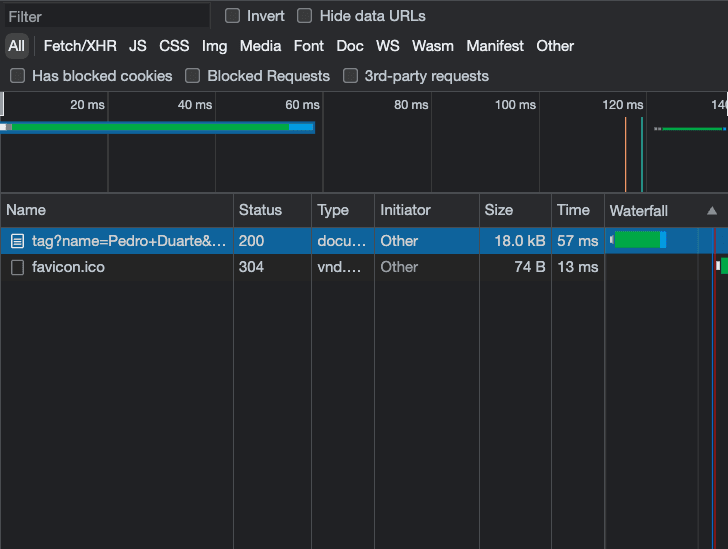
Task: Click in the Filter text field
Action: (x=105, y=16)
